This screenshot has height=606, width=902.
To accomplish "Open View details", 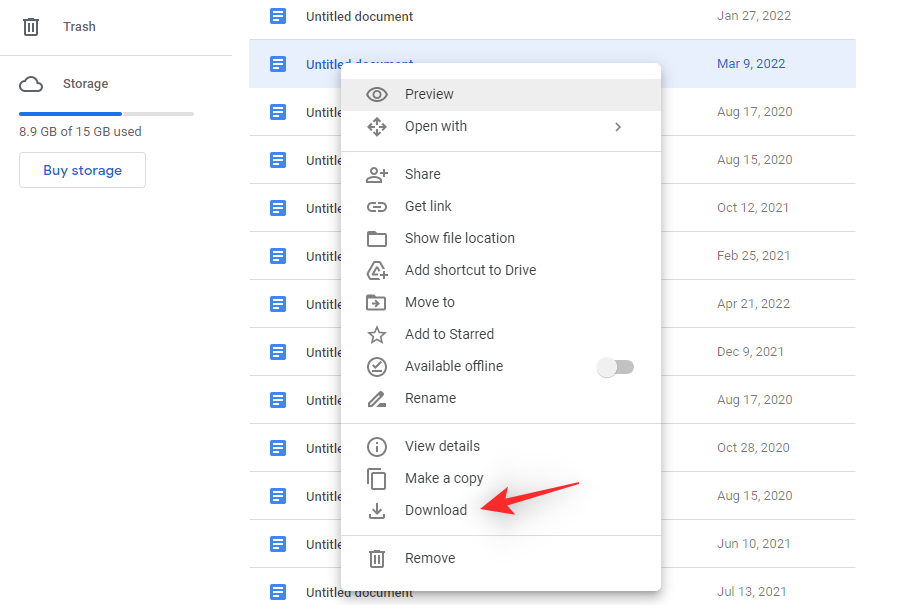I will (500, 447).
